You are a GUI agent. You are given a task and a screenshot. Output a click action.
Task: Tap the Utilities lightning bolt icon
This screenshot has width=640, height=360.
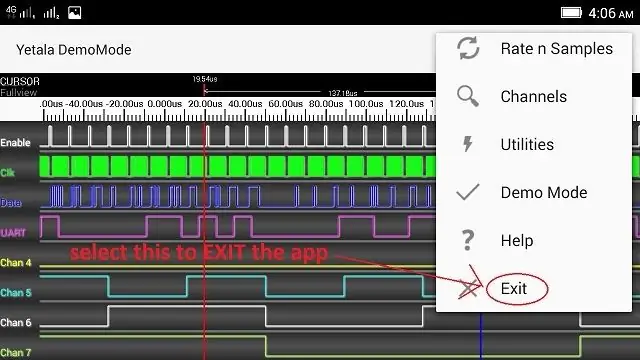tap(468, 144)
